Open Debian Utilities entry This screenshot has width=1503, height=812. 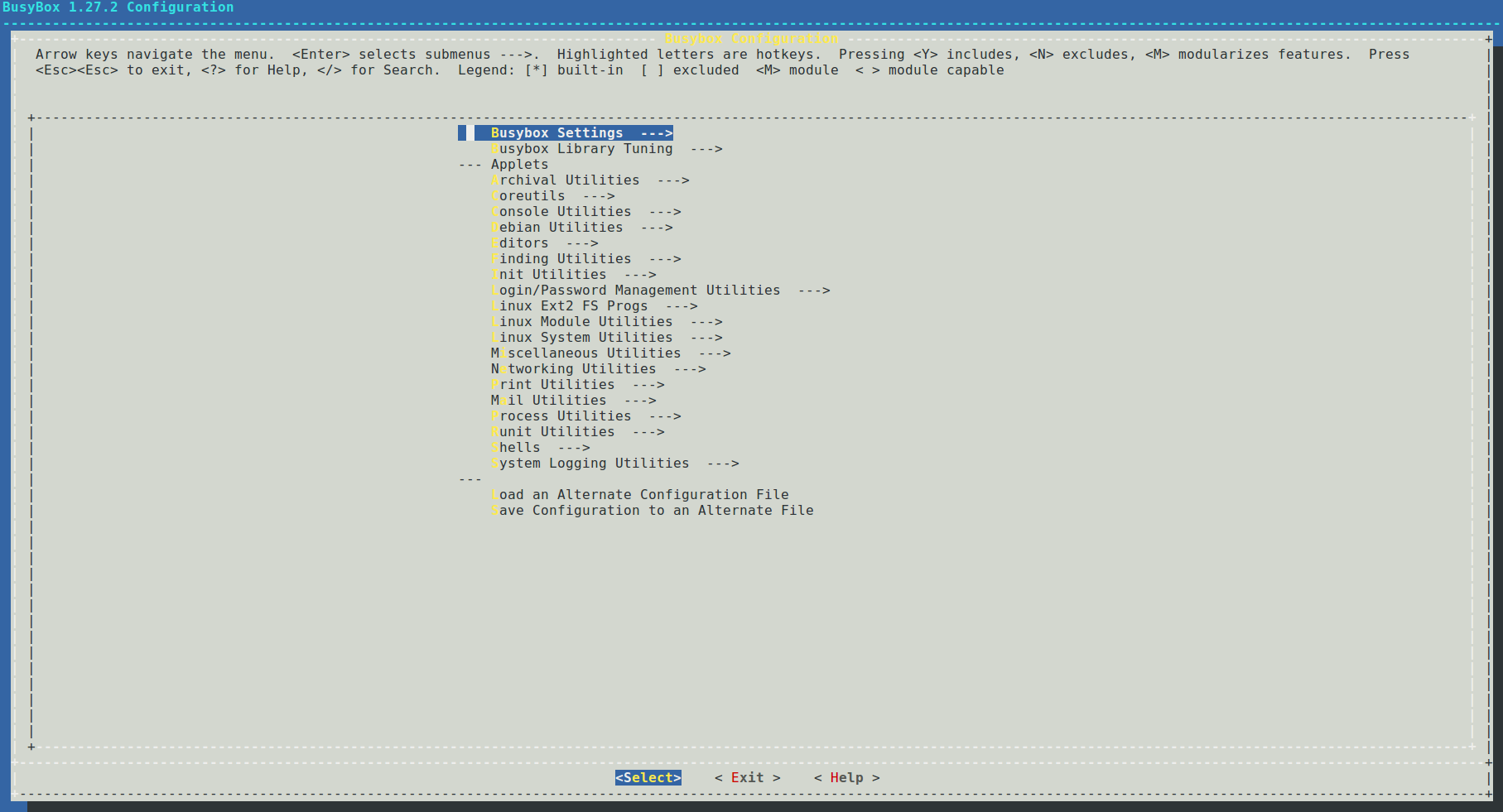pyautogui.click(x=581, y=228)
